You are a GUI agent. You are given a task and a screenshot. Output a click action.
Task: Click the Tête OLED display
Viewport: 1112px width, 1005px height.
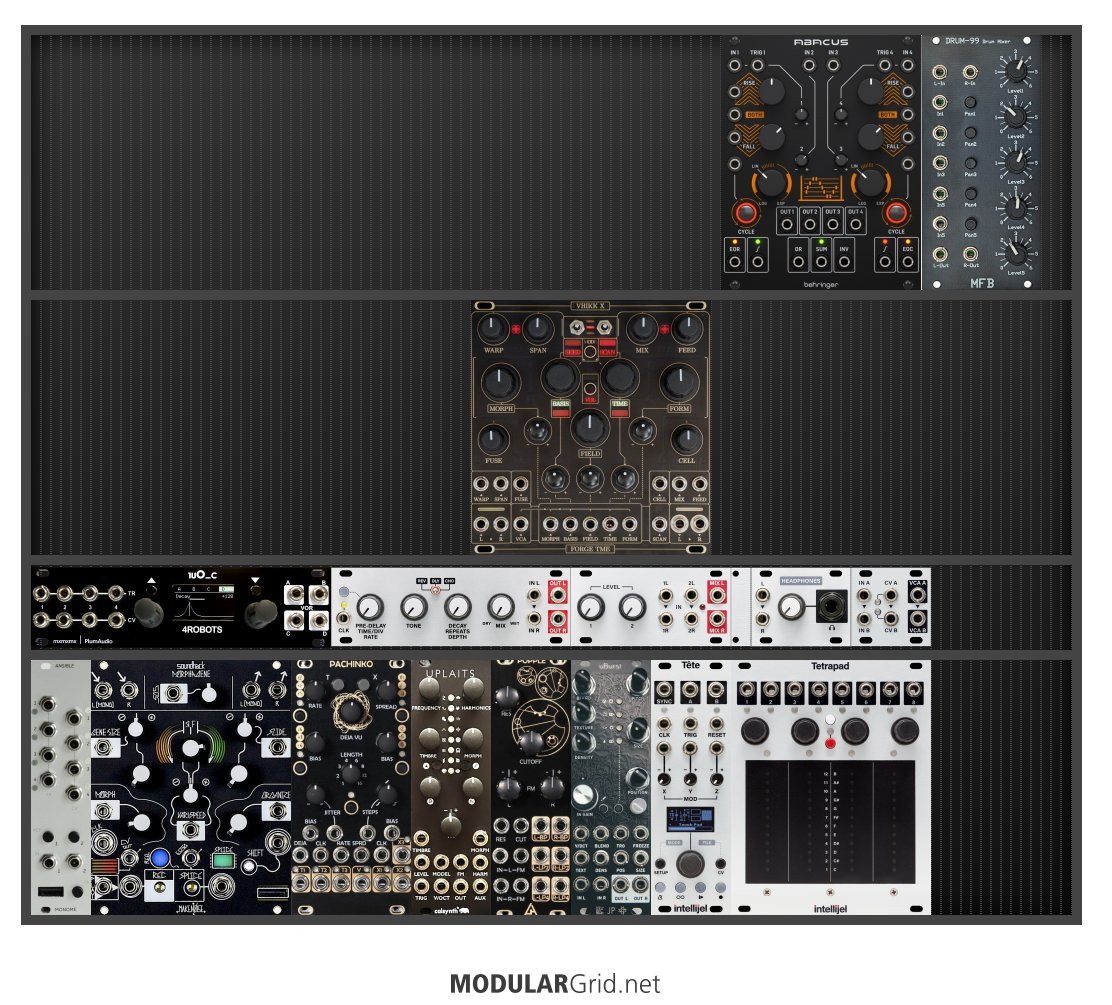click(690, 820)
